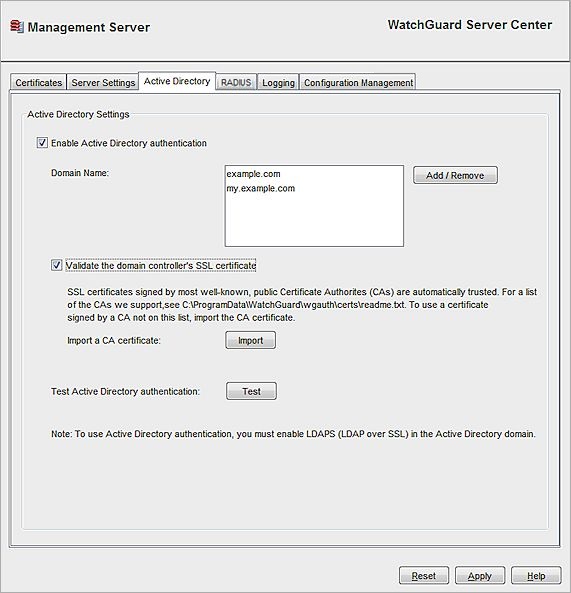Click Test for Active Directory authentication
571x593 pixels.
(x=251, y=391)
